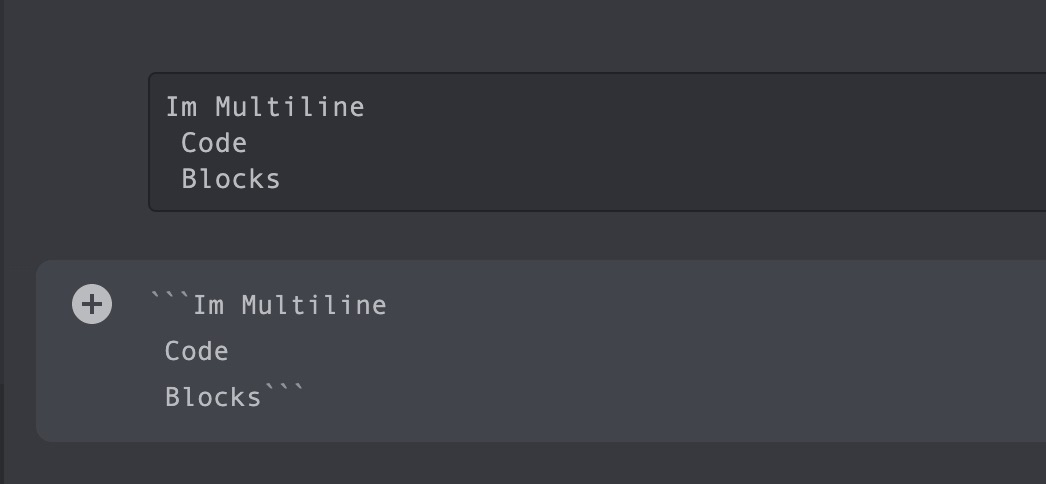Click the word "Im" in message input
The height and width of the screenshot is (484, 1046).
click(208, 305)
